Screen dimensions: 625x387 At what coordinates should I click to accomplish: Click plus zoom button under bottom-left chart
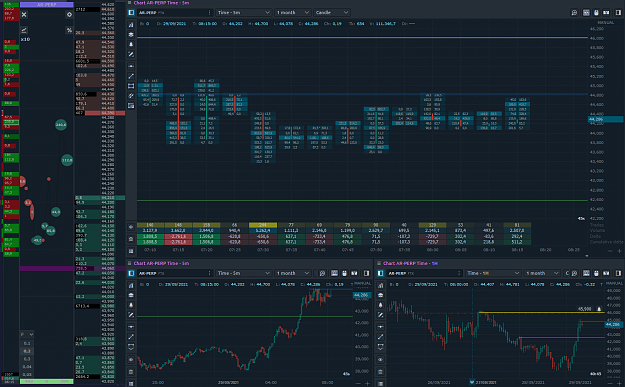[x=368, y=383]
